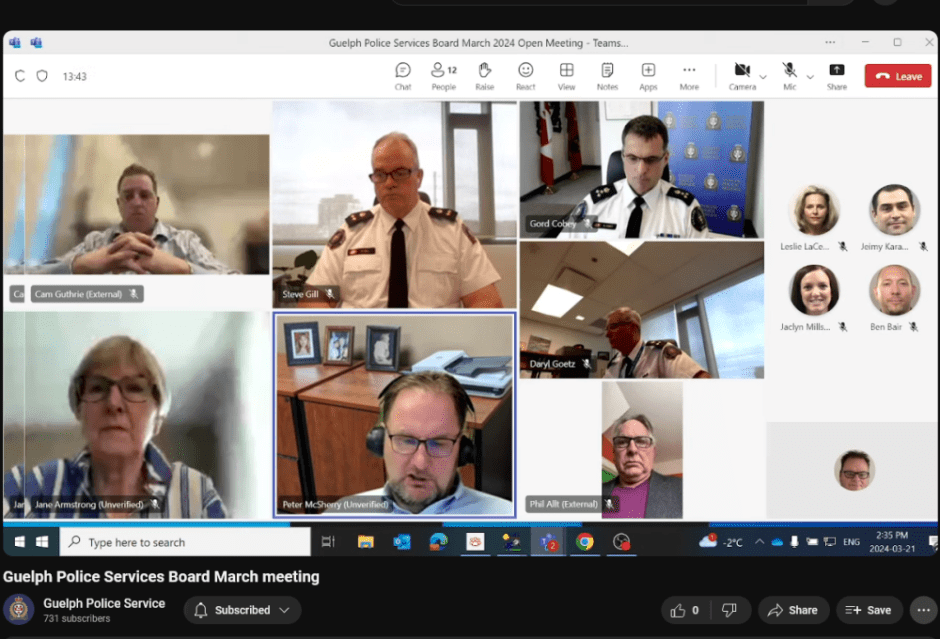Open the Apps panel
The width and height of the screenshot is (940, 639).
coord(648,76)
